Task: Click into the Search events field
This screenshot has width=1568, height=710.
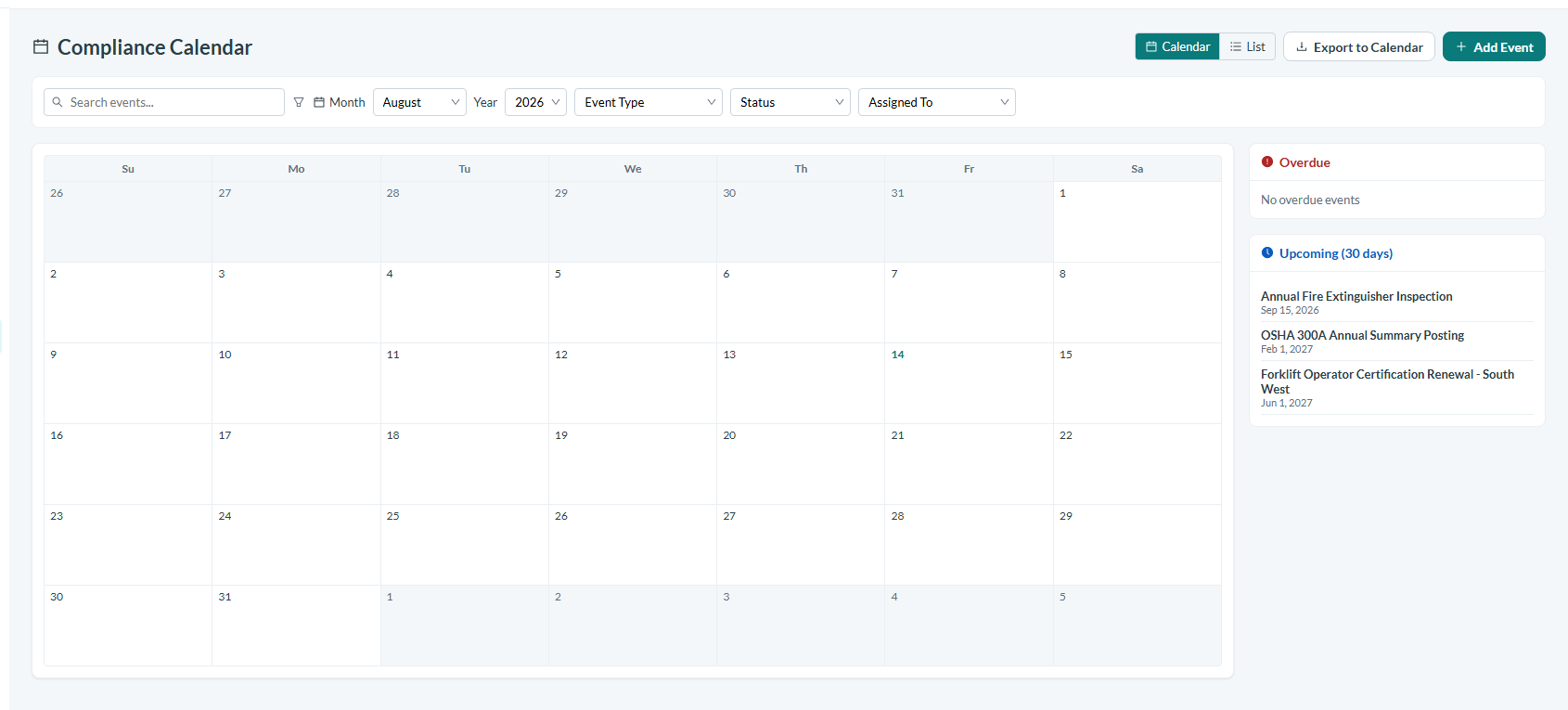Action: tap(164, 102)
